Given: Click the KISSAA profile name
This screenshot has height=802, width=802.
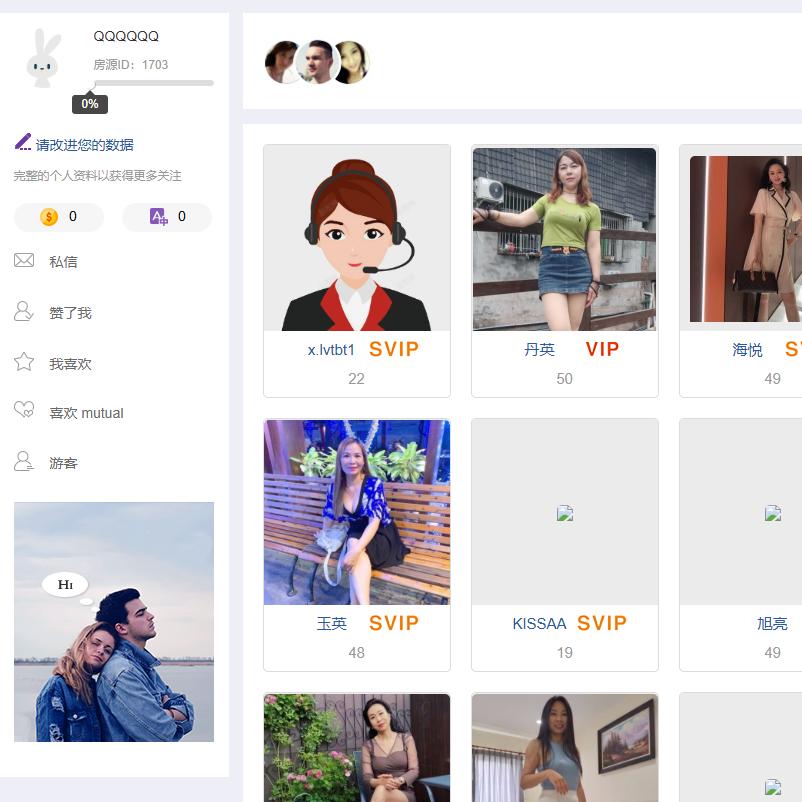Looking at the screenshot, I should [x=539, y=623].
